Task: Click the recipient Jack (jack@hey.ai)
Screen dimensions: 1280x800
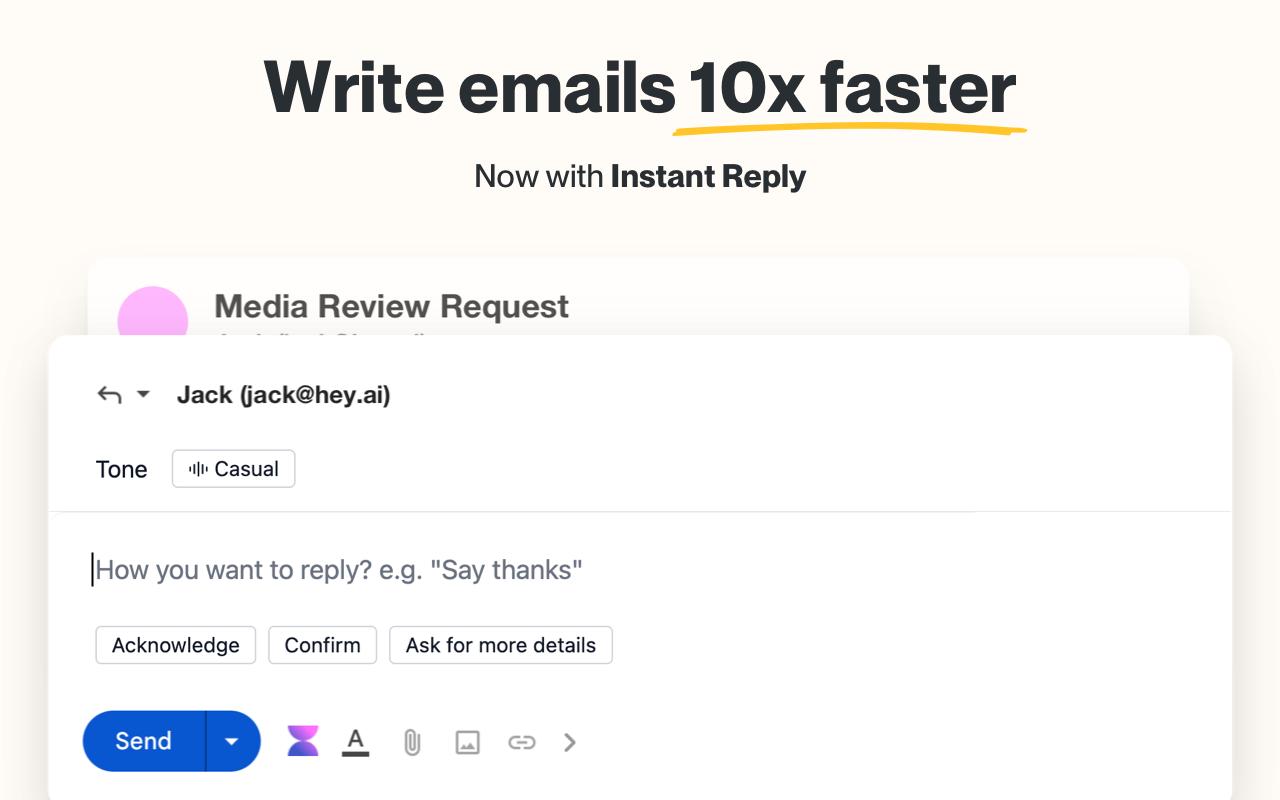Action: (x=283, y=395)
